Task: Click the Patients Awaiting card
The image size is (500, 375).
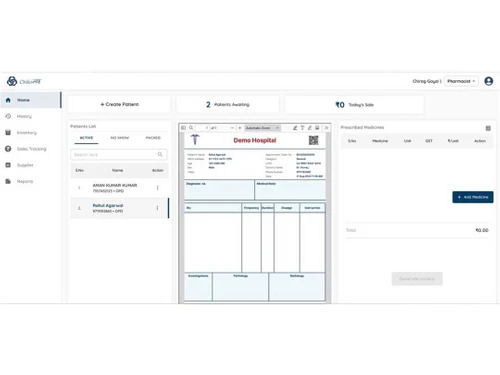Action: [x=228, y=105]
